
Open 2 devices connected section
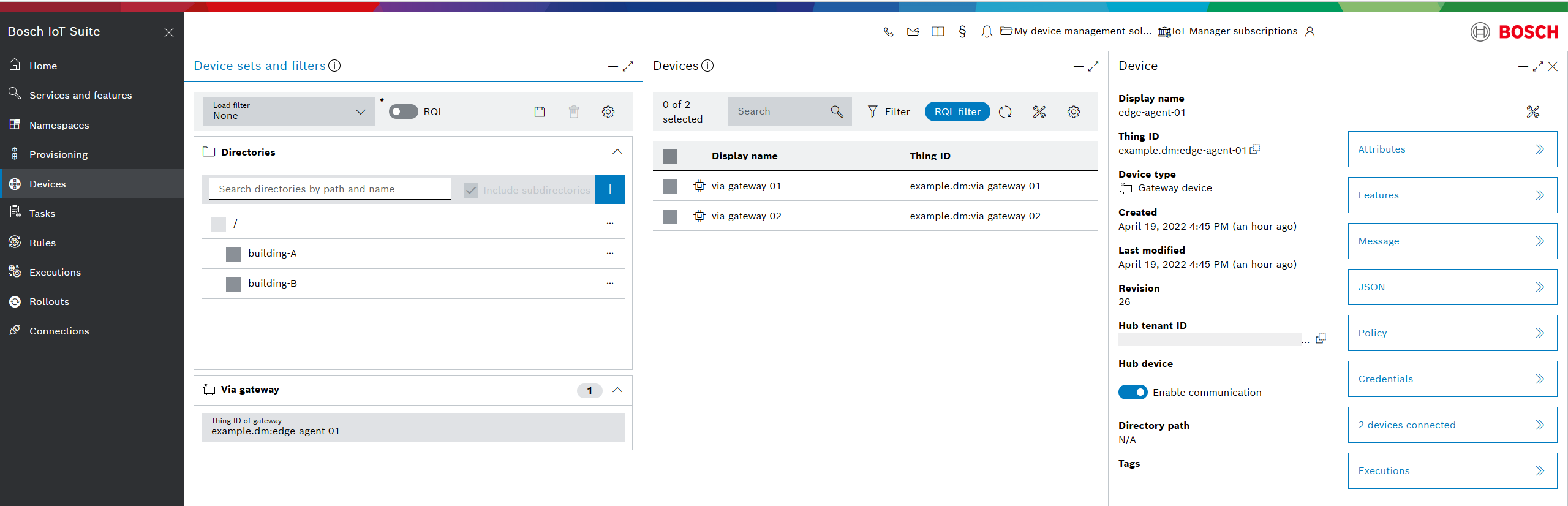click(1452, 425)
